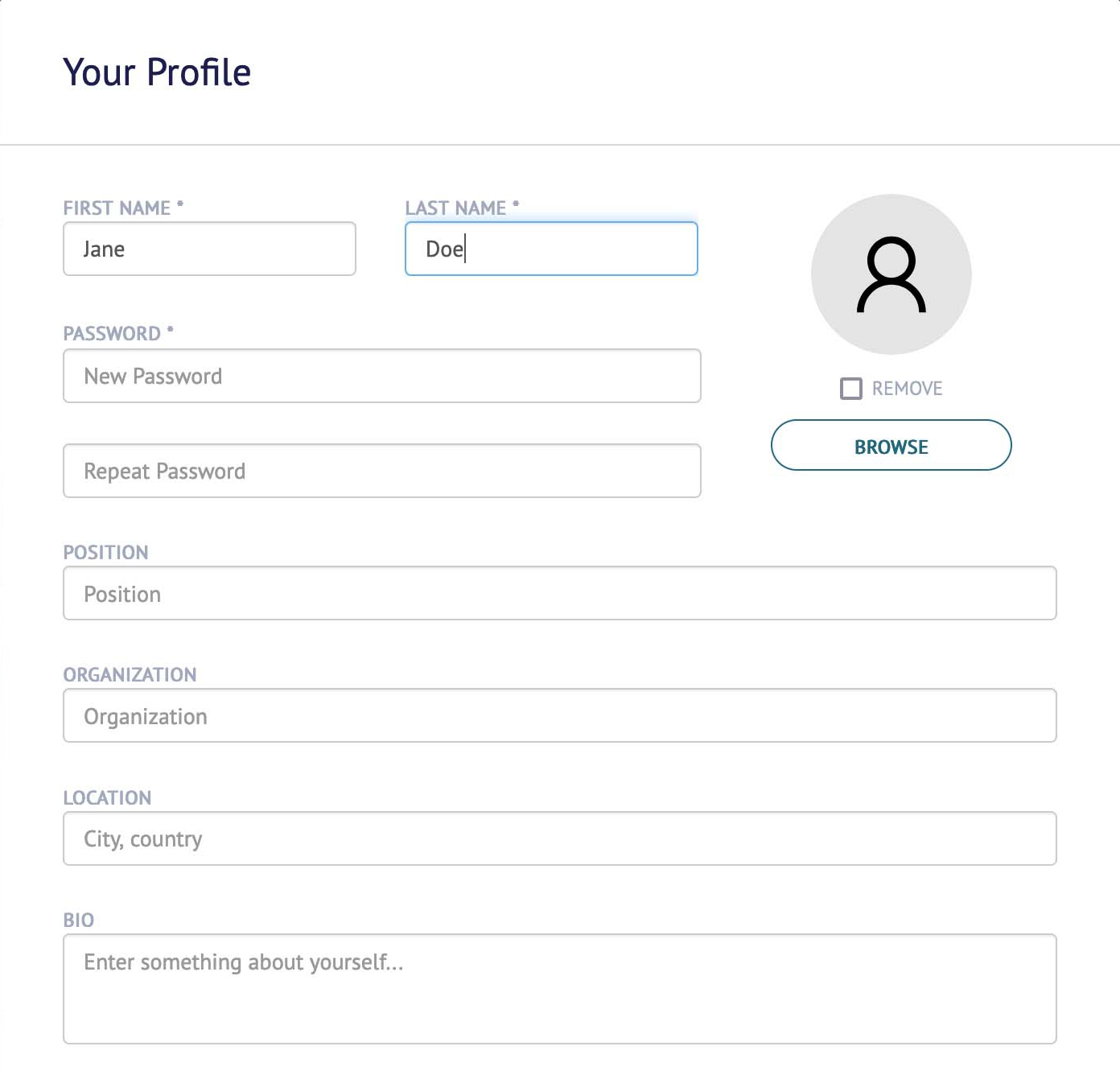1120x1075 pixels.
Task: Select the New Password input
Action: pos(382,376)
